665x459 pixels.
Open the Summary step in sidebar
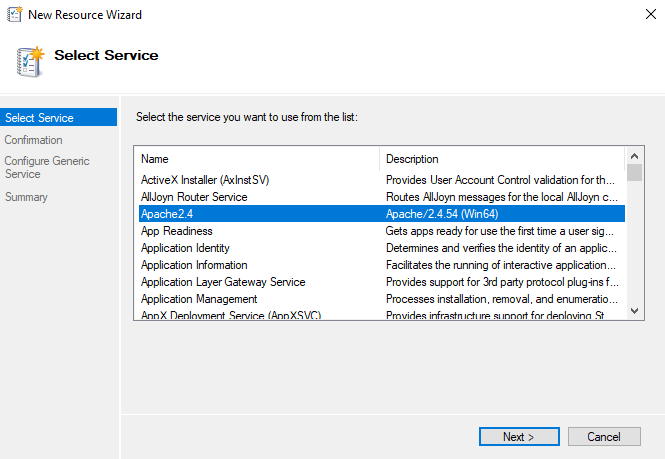pyautogui.click(x=26, y=197)
